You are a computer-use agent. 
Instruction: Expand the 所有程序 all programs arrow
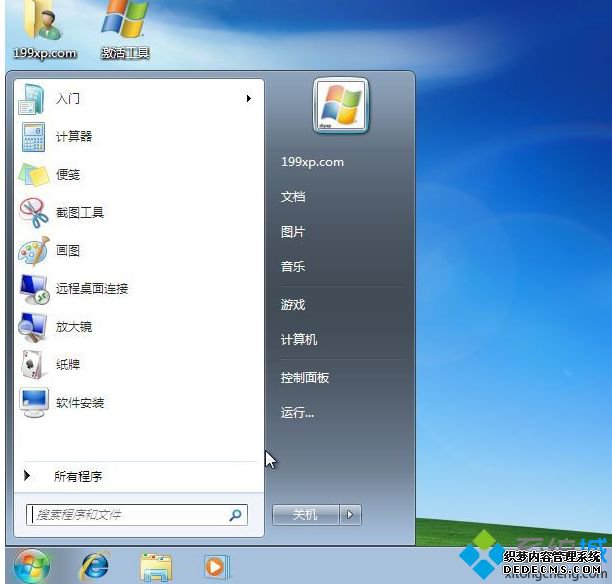click(x=27, y=475)
